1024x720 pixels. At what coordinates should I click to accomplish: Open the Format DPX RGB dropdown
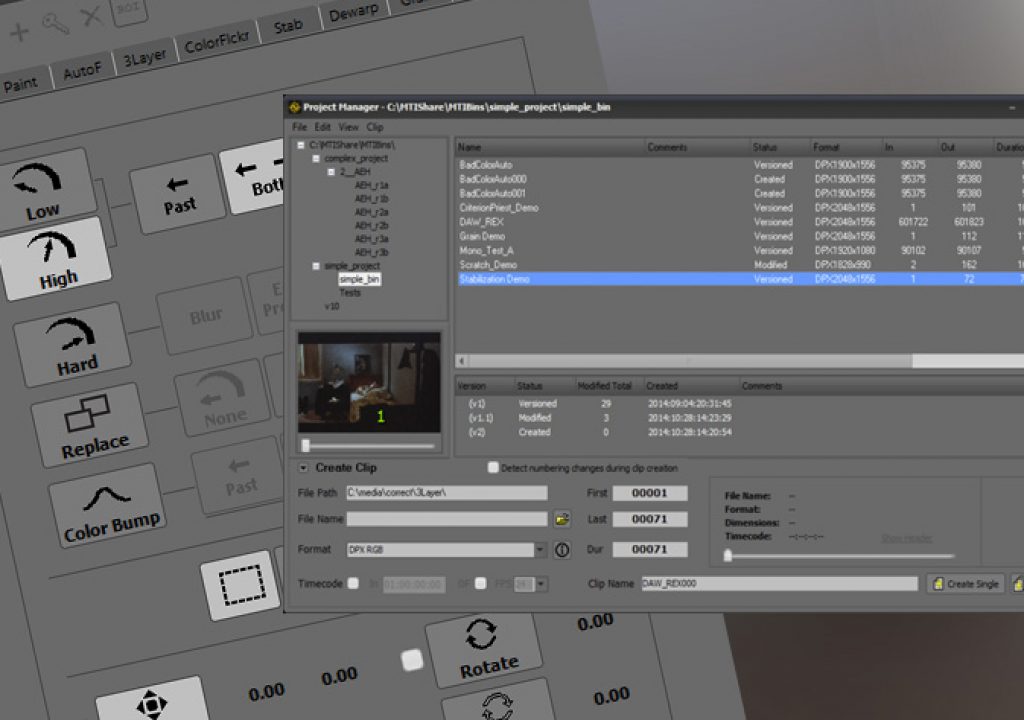tap(540, 550)
